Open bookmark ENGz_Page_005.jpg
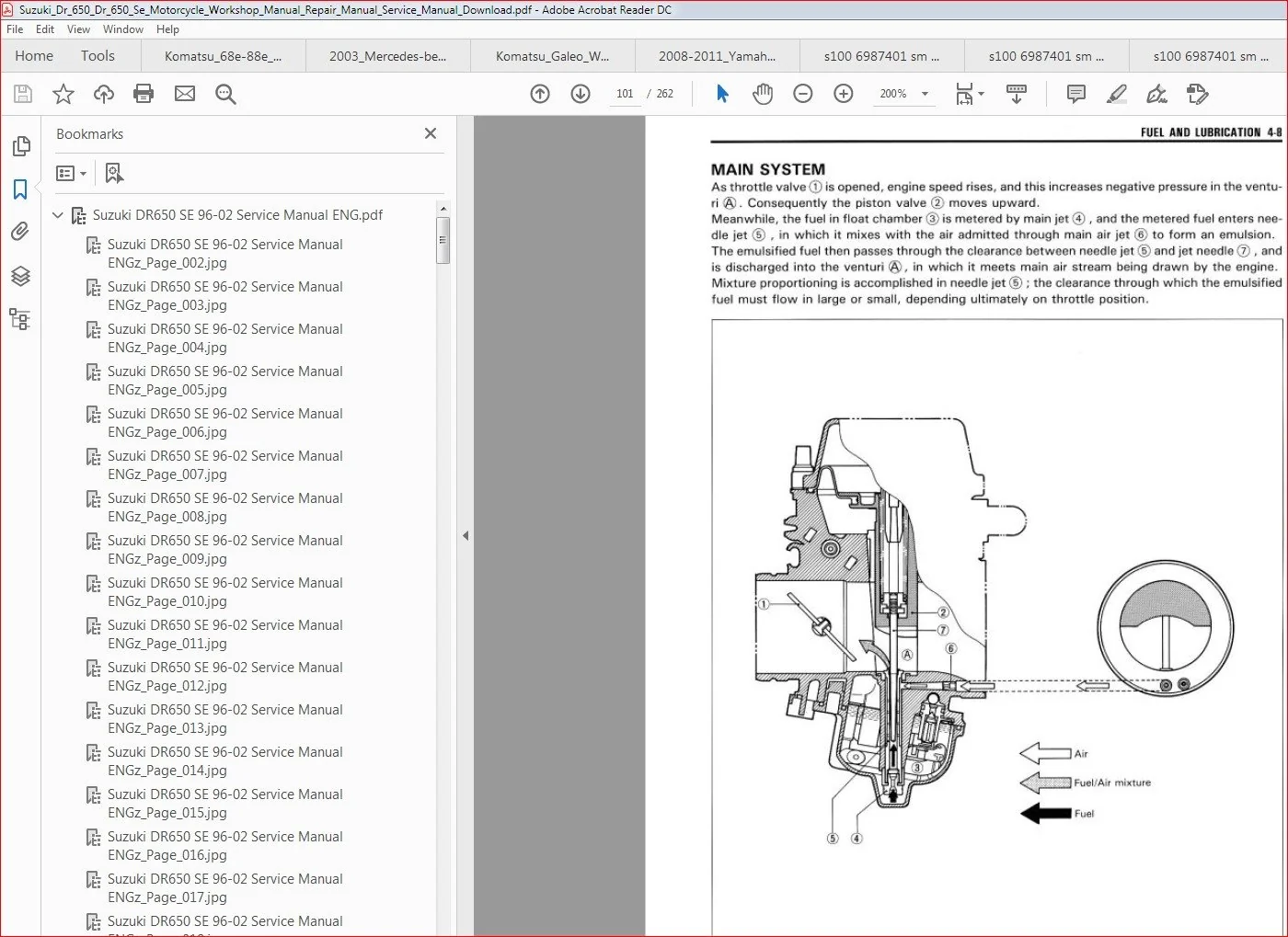The width and height of the screenshot is (1288, 937). point(224,381)
